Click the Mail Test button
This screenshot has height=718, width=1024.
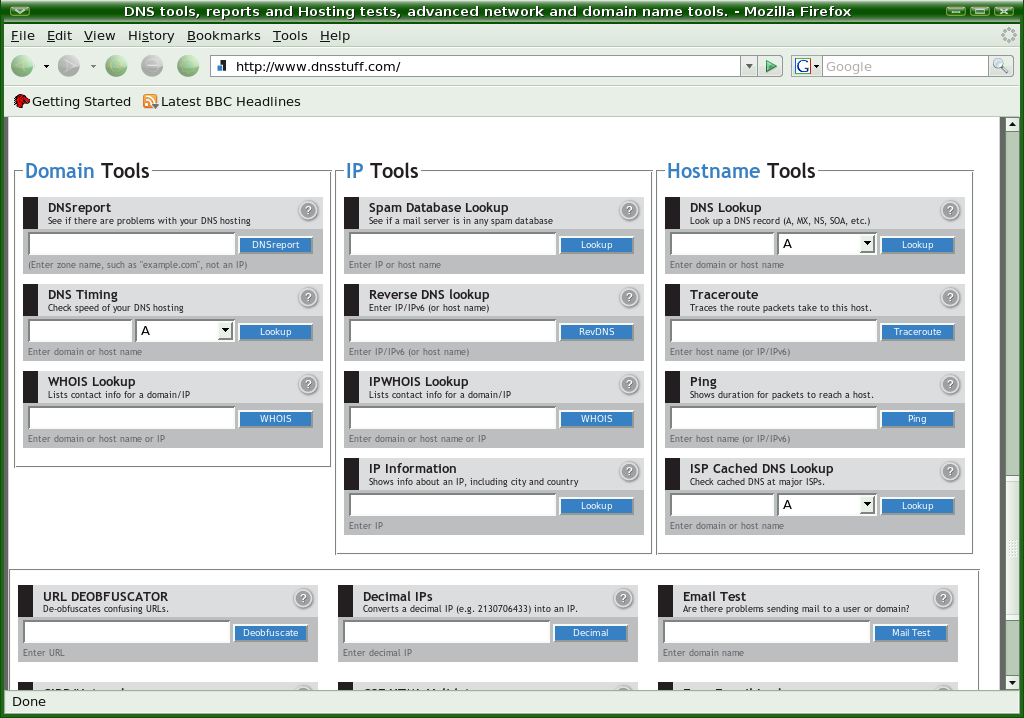coord(911,632)
